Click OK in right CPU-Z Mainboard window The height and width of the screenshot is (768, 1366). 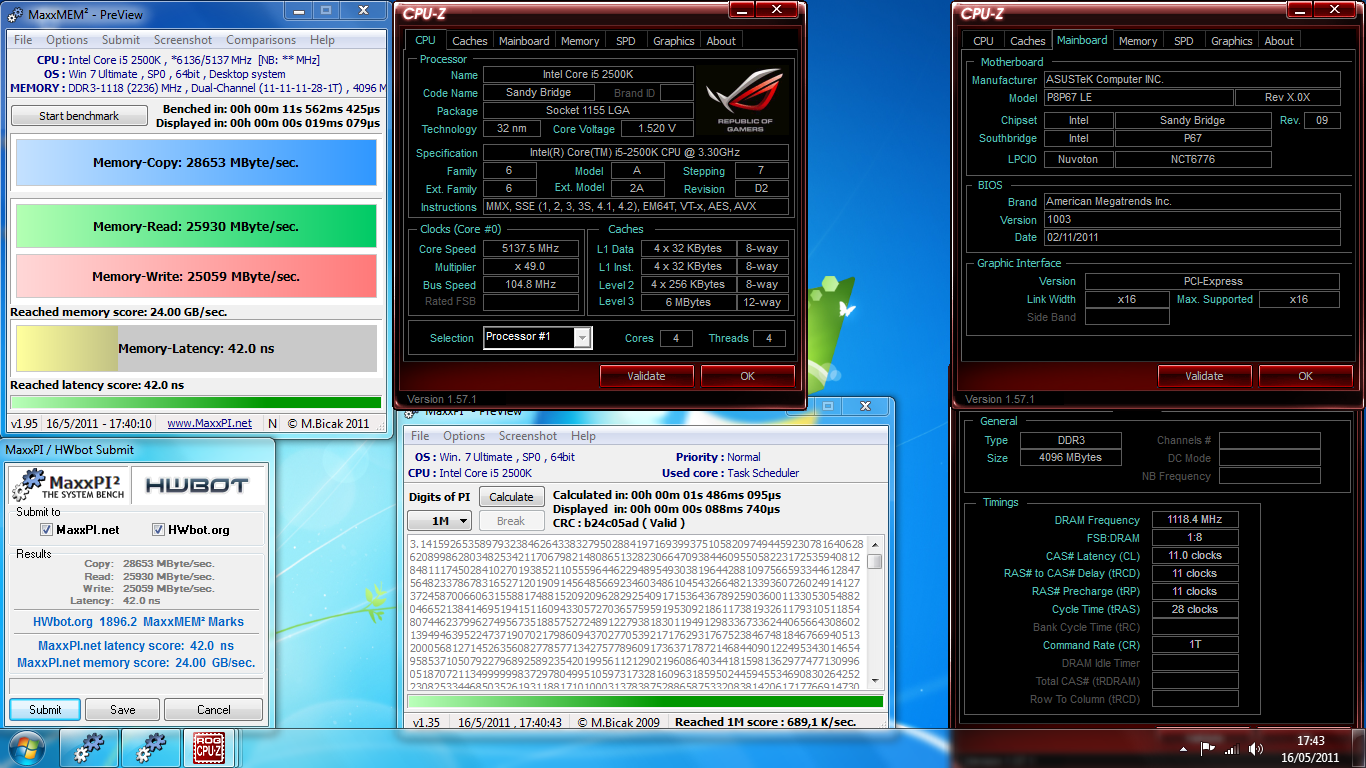point(1306,376)
